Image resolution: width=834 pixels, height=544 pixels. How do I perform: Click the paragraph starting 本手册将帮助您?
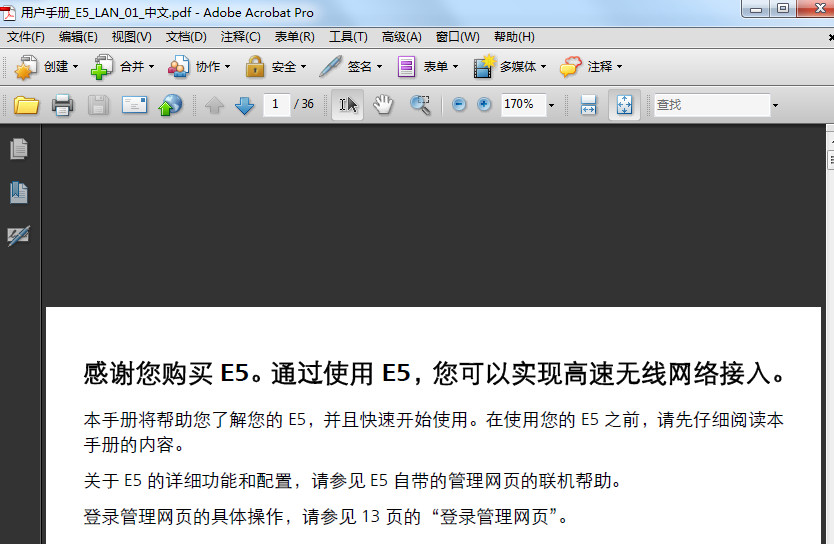[433, 432]
